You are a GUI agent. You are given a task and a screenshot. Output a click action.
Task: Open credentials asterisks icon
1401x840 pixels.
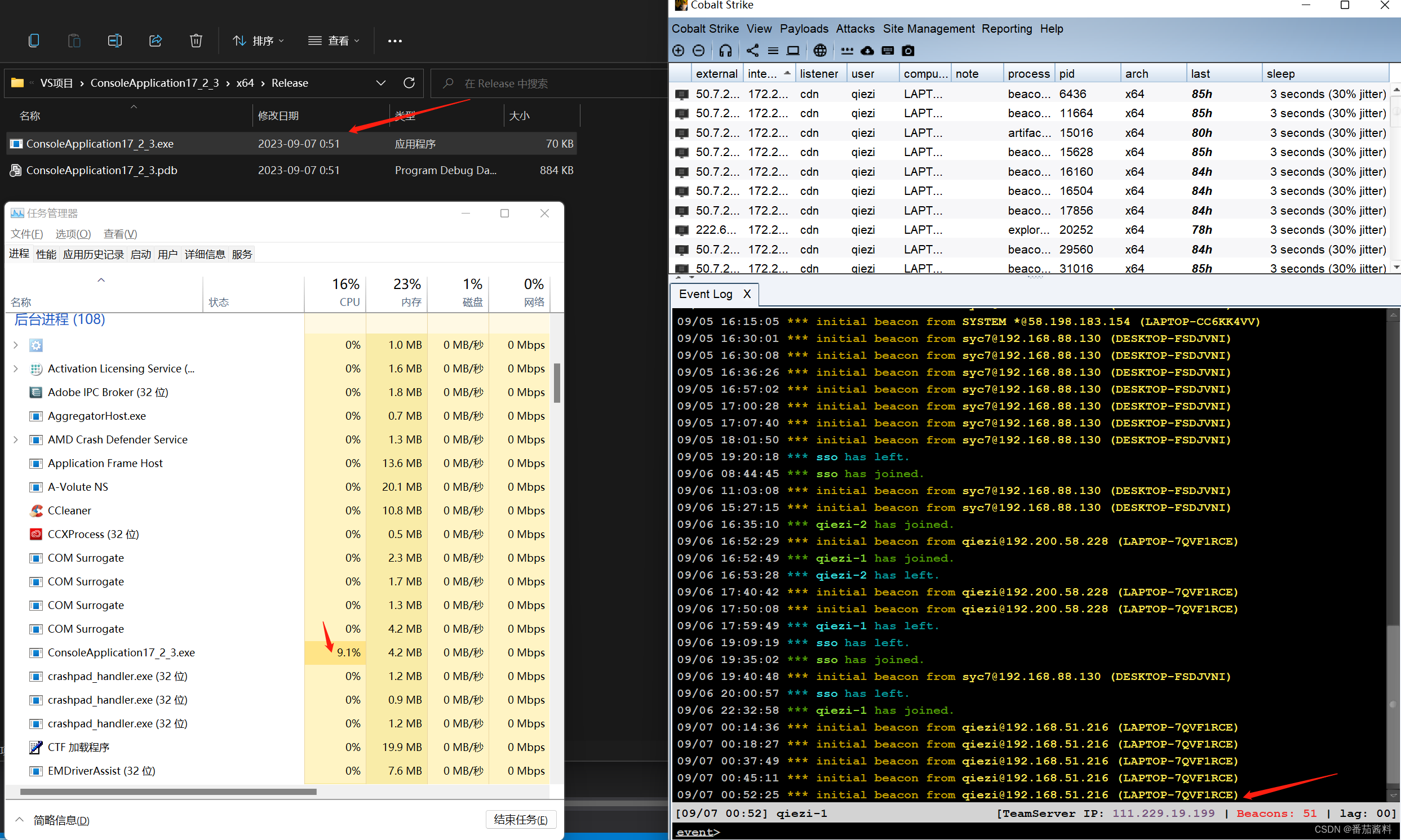[847, 51]
